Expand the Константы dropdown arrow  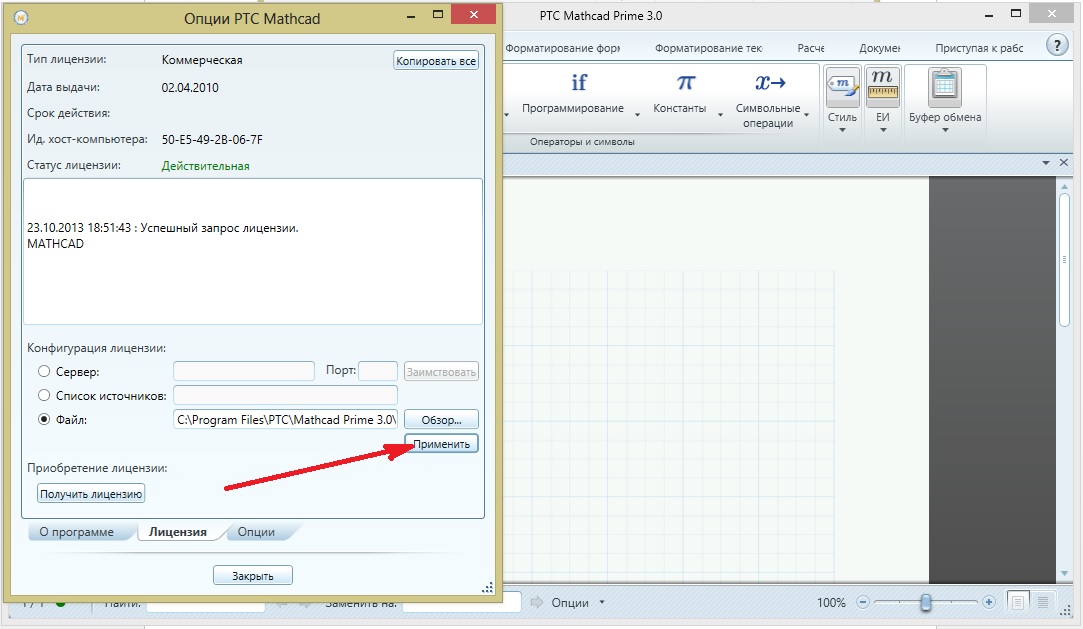pos(720,115)
